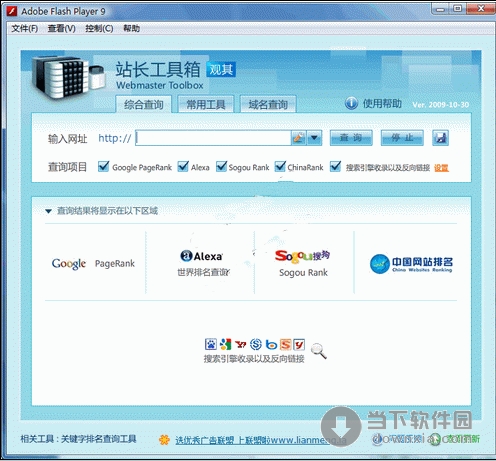Viewport: 496px width, 461px height.
Task: Collapse the 查询结果将显示在以下区域 triangle
Action: coord(48,211)
